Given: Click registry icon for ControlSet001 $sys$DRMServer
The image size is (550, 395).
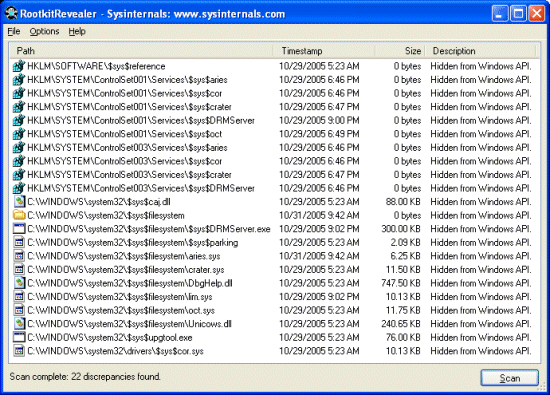Looking at the screenshot, I should point(19,120).
